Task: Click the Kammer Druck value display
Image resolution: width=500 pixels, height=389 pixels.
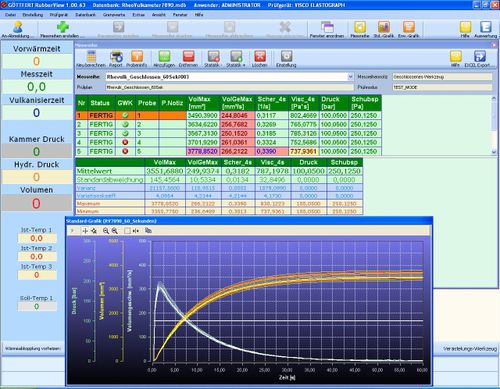Action: (x=37, y=151)
